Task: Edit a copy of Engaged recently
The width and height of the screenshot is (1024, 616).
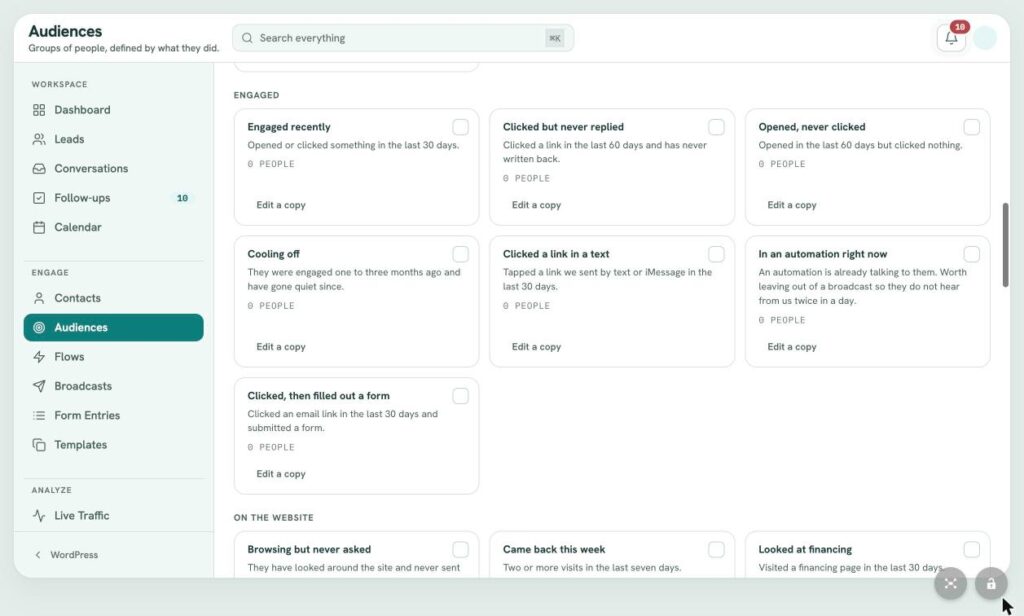Action: (x=281, y=205)
